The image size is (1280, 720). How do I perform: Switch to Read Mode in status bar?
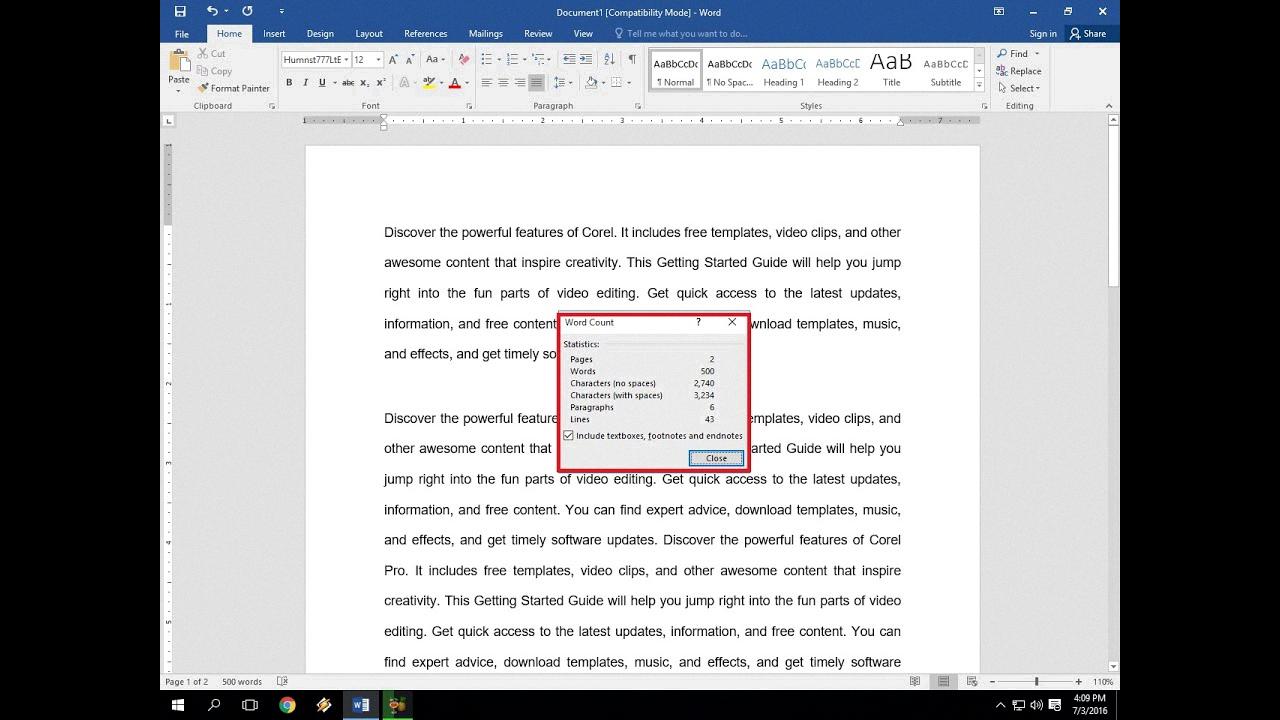tap(915, 682)
